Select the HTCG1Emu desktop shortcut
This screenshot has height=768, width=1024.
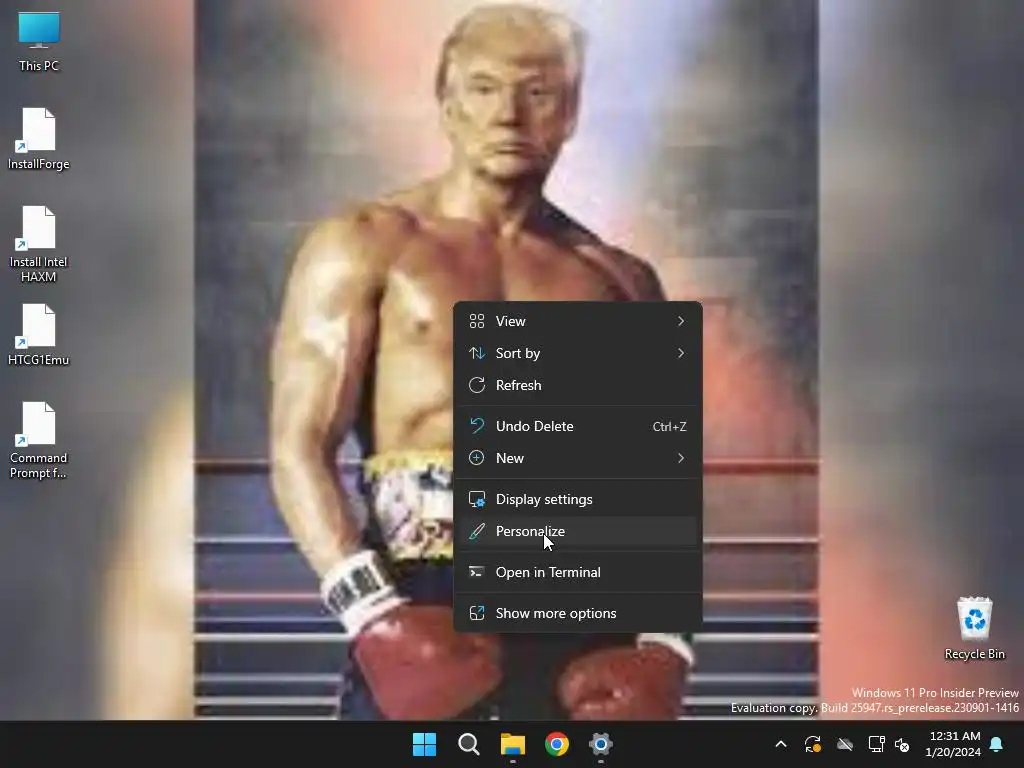(39, 334)
